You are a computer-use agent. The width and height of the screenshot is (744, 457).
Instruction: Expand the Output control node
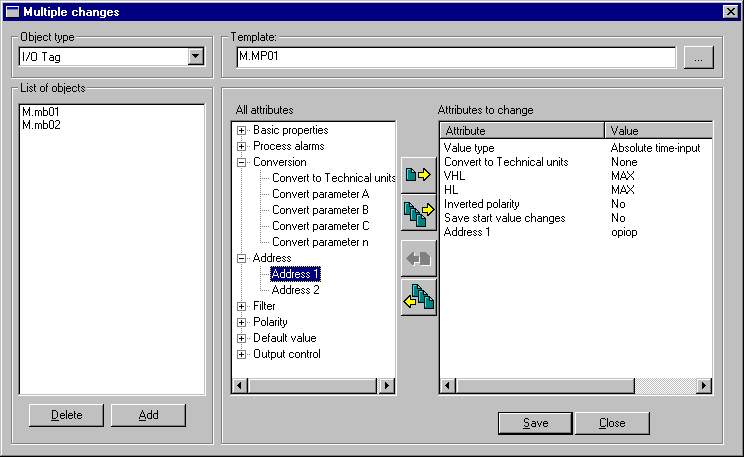[x=242, y=354]
